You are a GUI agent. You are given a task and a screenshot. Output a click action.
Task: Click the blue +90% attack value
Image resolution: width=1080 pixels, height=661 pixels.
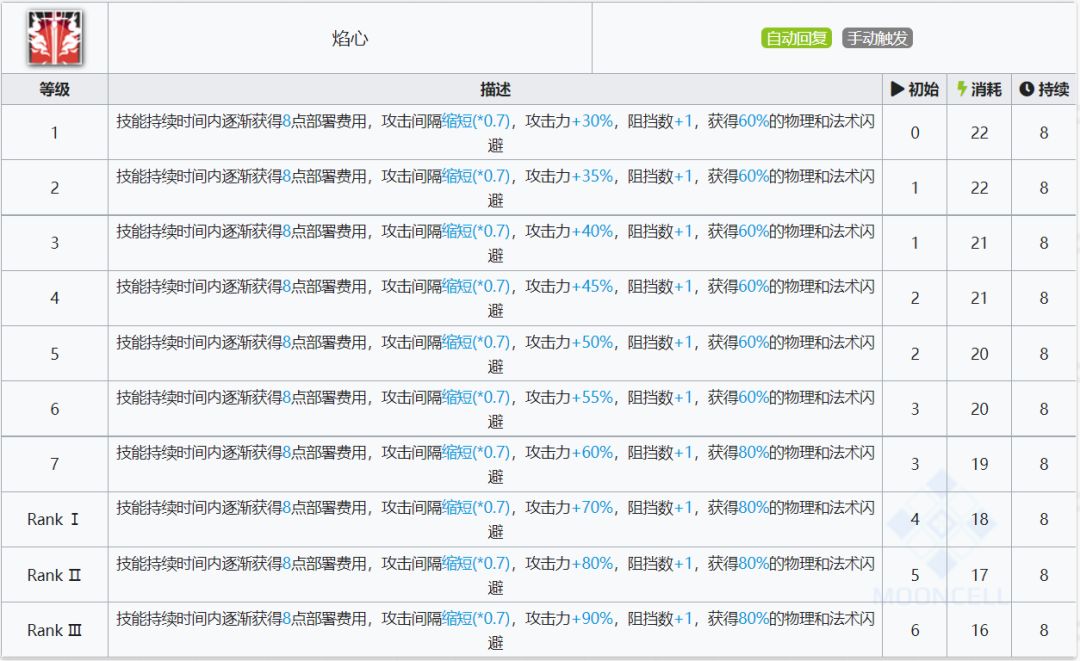tap(592, 618)
